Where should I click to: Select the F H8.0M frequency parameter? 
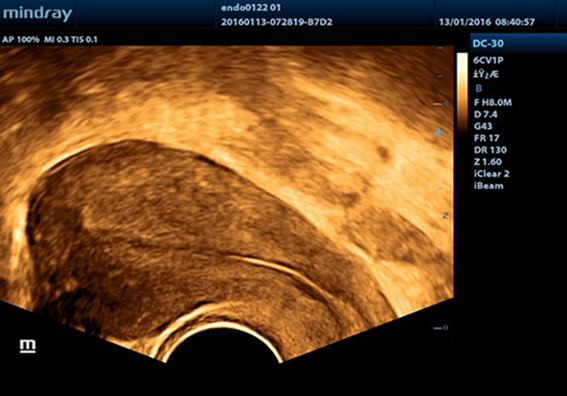(x=493, y=103)
